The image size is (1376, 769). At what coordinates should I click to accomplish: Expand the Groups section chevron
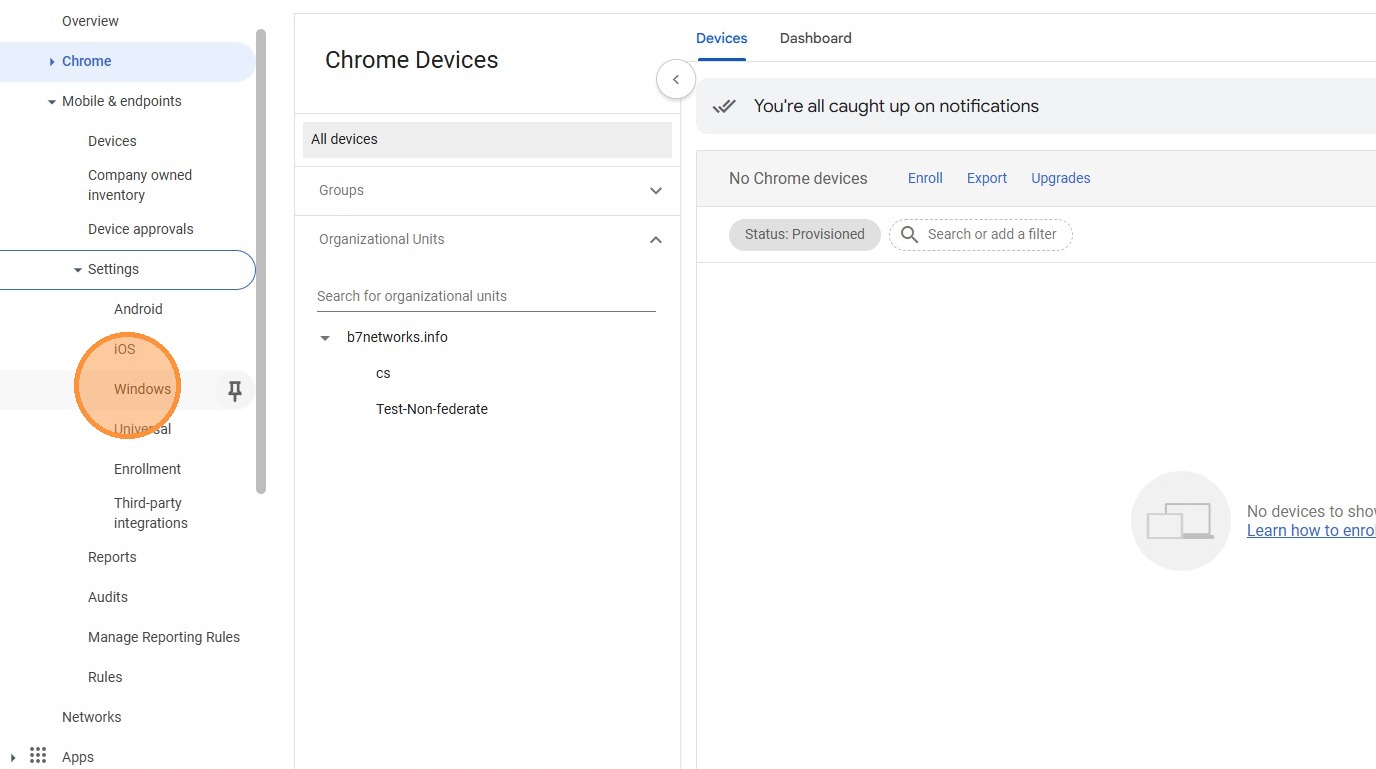tap(656, 190)
